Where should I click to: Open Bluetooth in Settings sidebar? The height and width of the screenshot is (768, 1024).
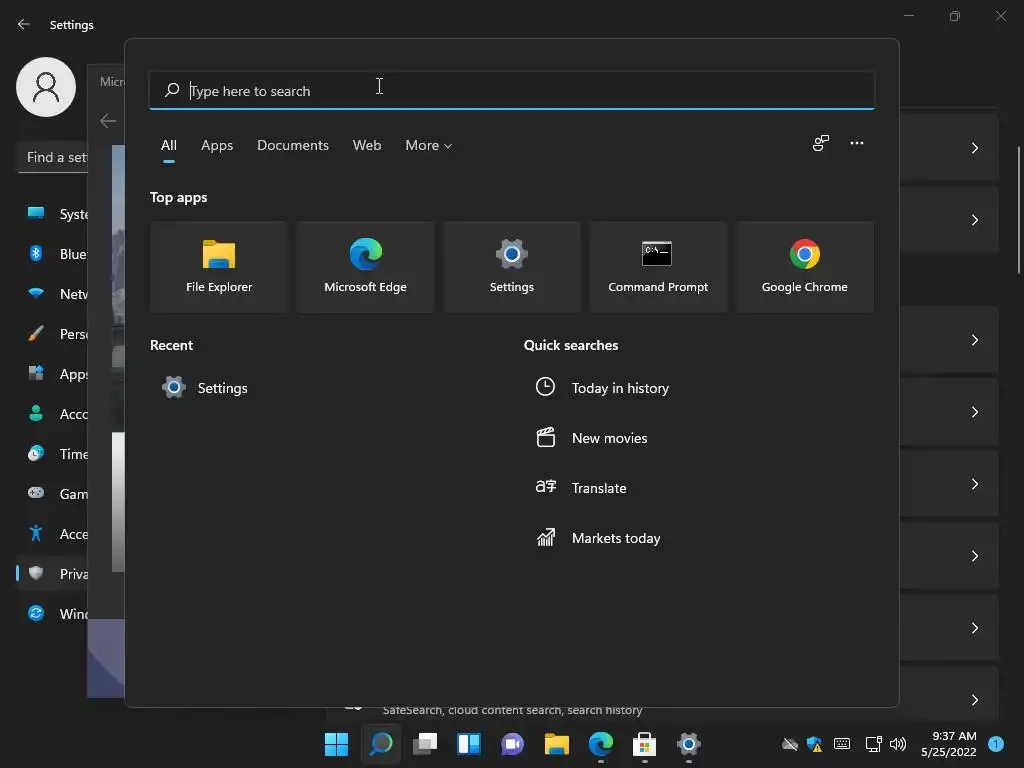(x=52, y=254)
